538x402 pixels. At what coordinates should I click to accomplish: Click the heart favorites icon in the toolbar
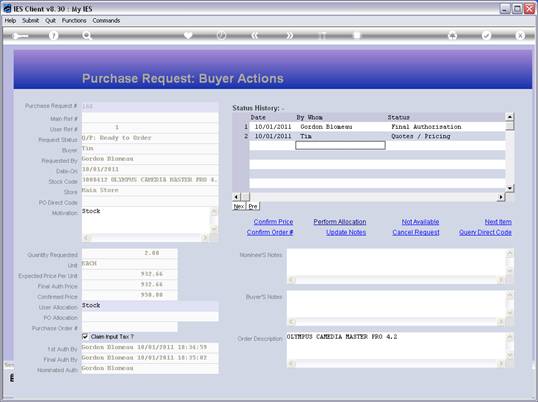pyautogui.click(x=188, y=36)
